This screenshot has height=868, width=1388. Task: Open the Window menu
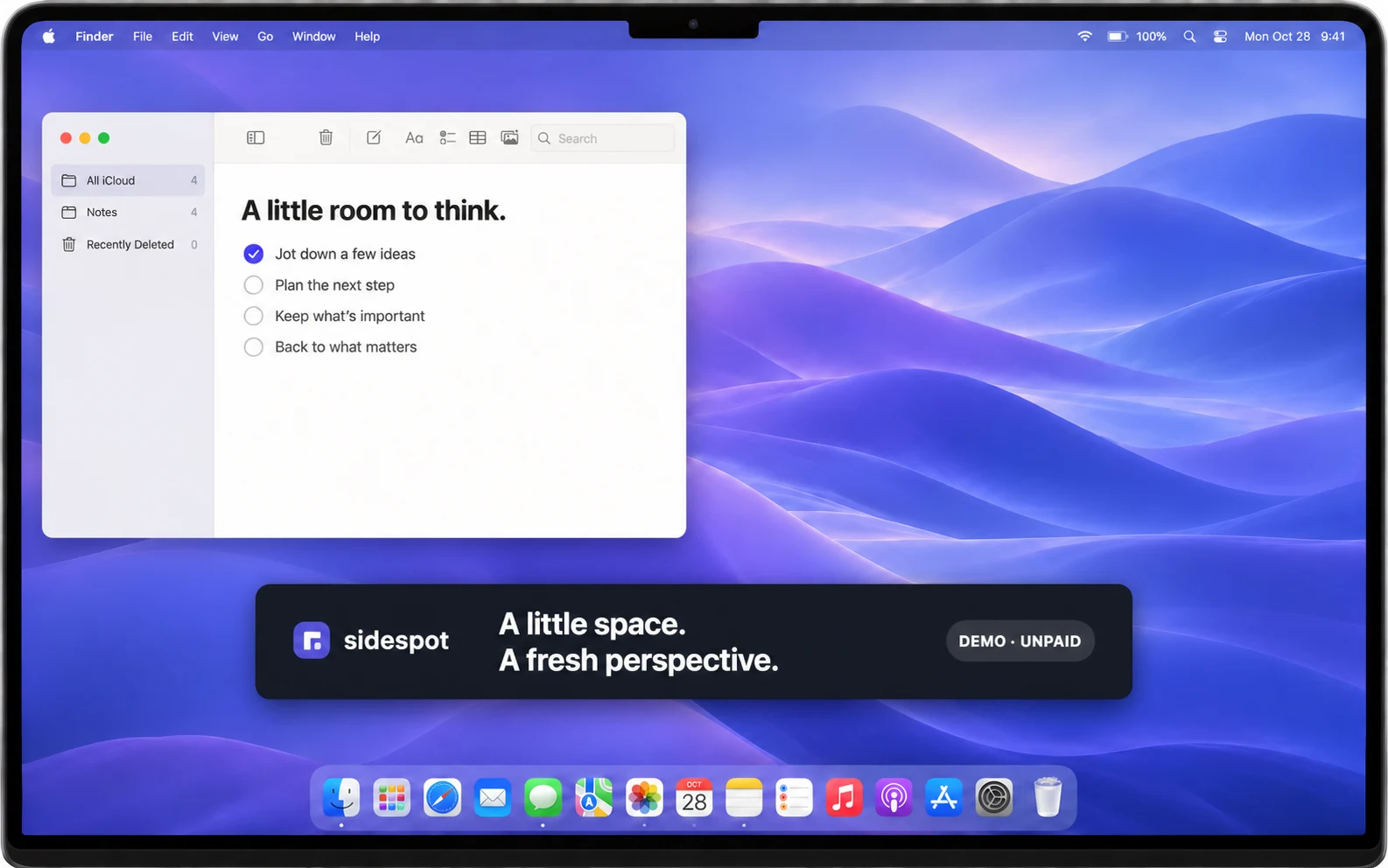point(313,36)
